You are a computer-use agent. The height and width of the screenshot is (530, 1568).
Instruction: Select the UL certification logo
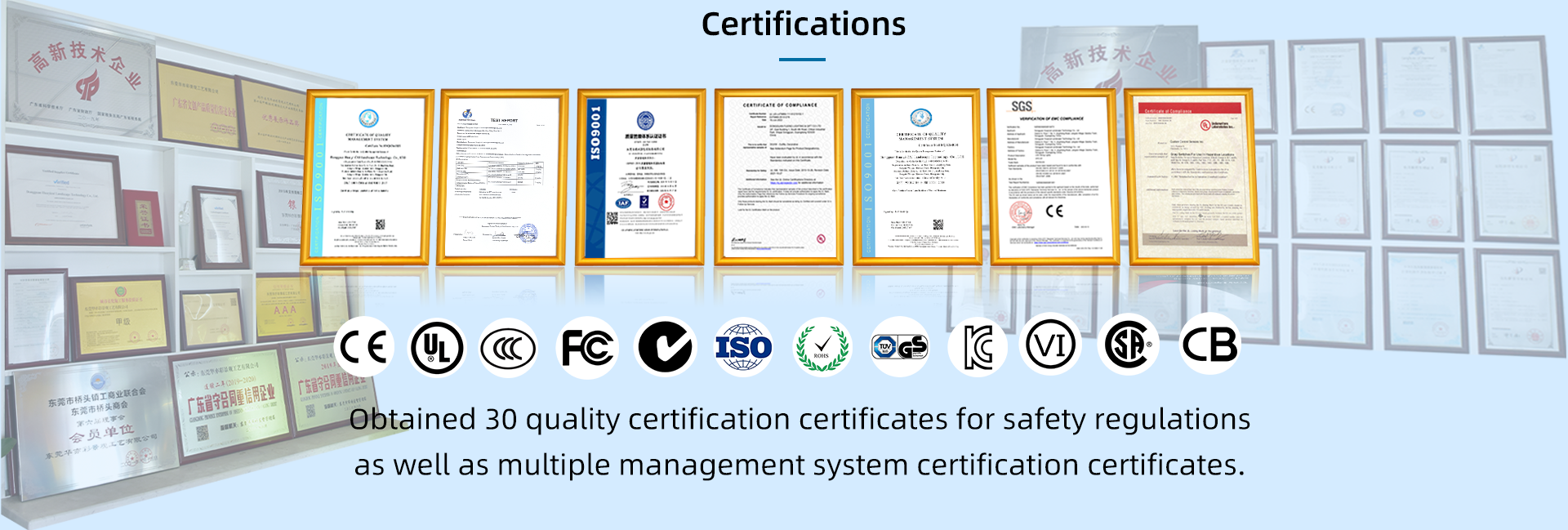tap(437, 348)
